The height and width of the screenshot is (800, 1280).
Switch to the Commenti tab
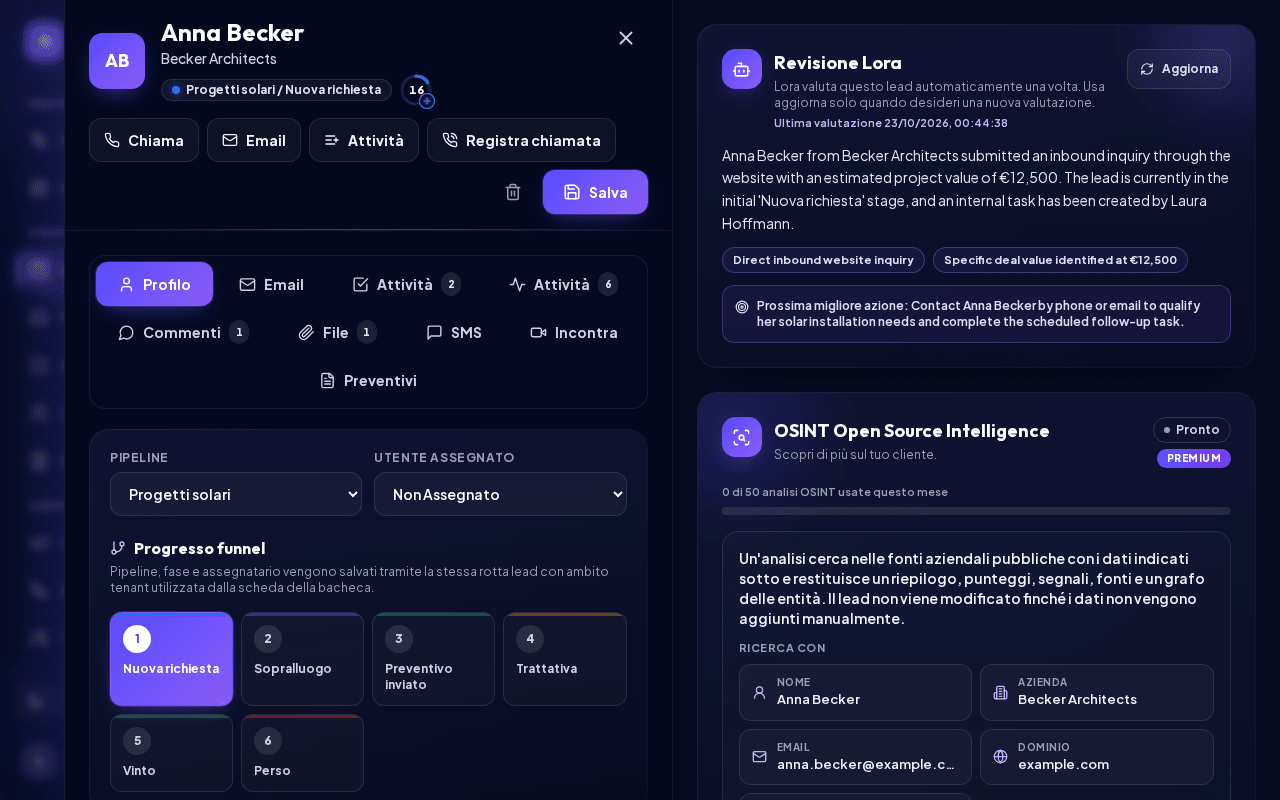click(183, 332)
